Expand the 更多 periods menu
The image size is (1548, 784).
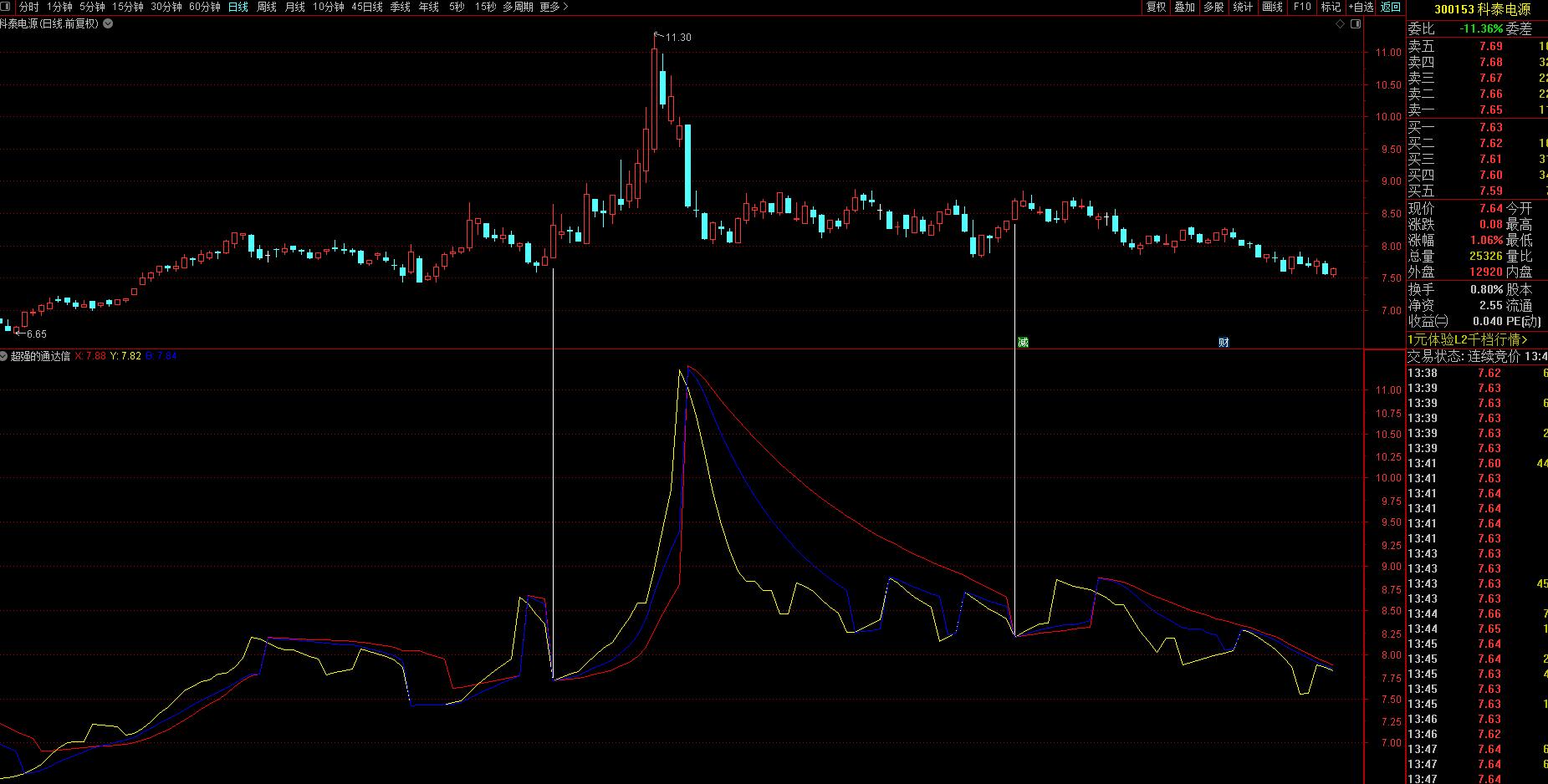554,7
